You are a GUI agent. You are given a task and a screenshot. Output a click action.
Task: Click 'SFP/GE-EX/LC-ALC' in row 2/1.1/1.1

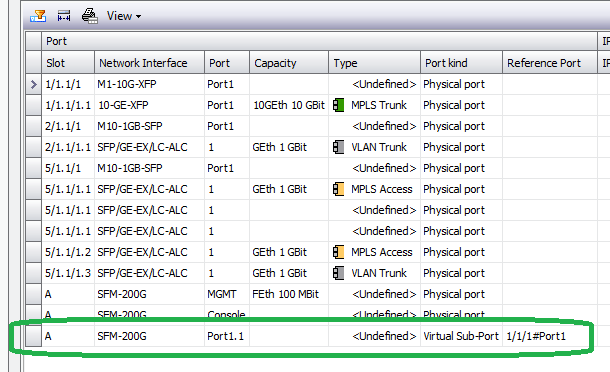click(142, 147)
